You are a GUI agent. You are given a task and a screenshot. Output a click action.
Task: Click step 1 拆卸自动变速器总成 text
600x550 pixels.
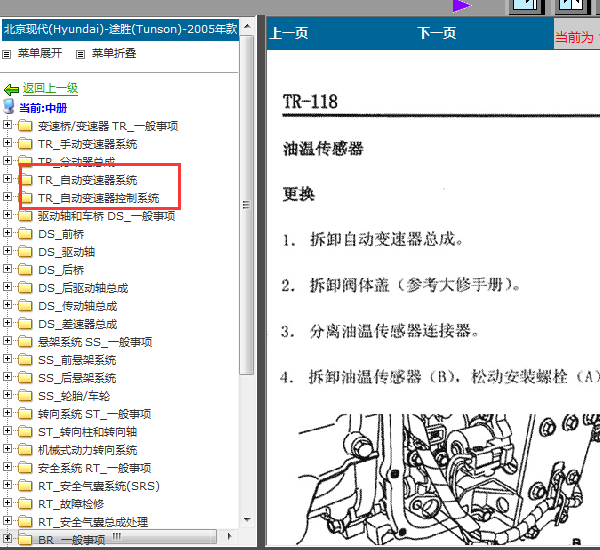[386, 240]
